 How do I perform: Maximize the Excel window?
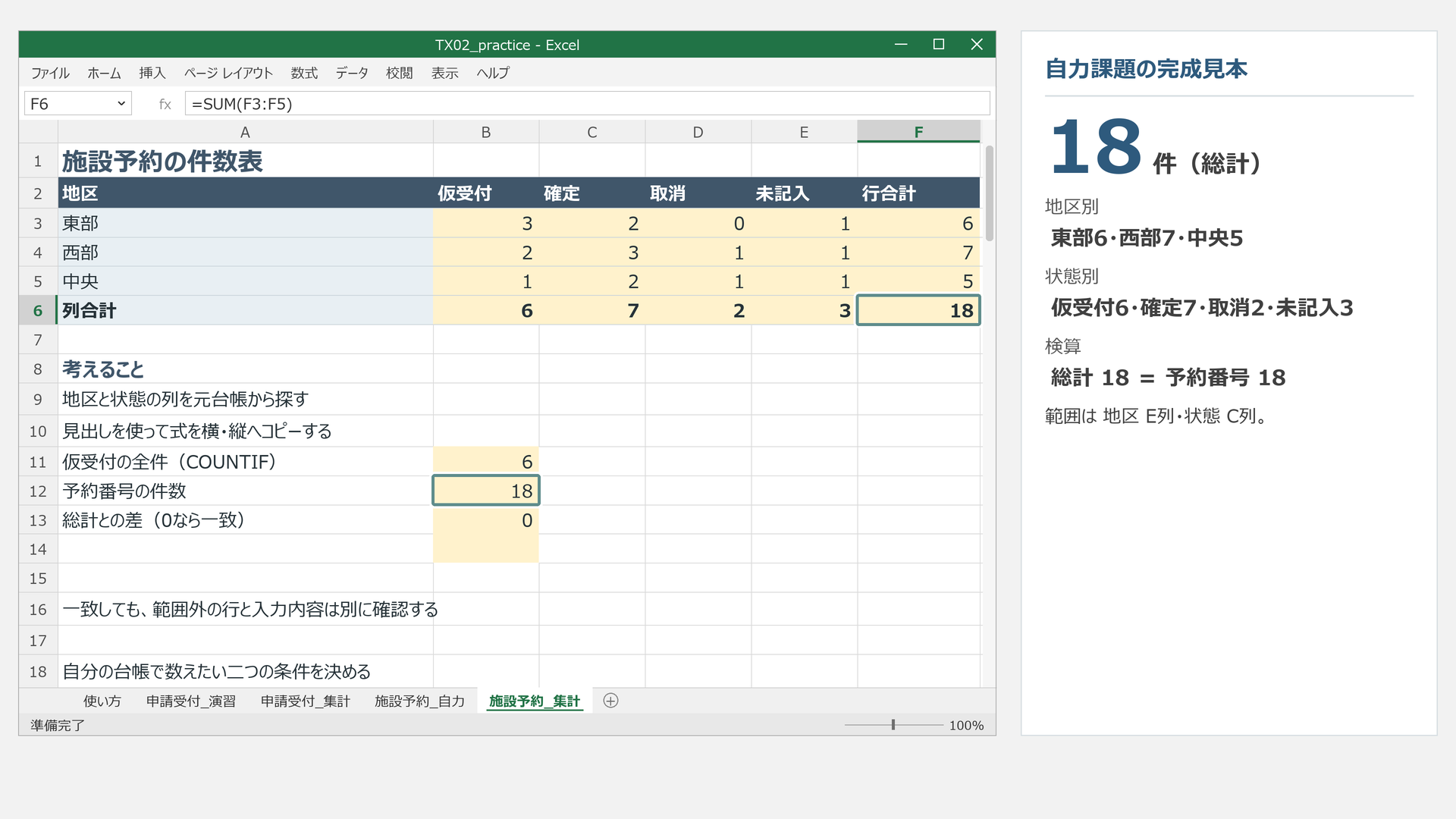[x=939, y=45]
